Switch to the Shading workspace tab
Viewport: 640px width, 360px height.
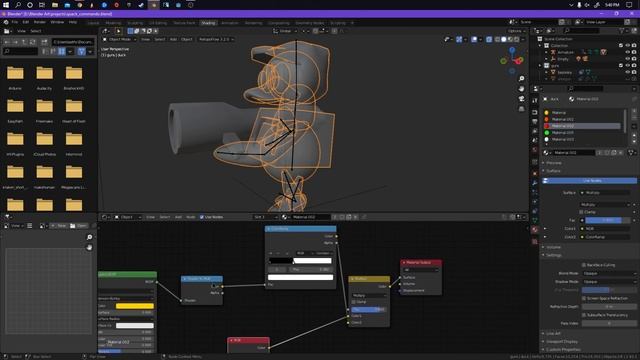click(x=208, y=23)
